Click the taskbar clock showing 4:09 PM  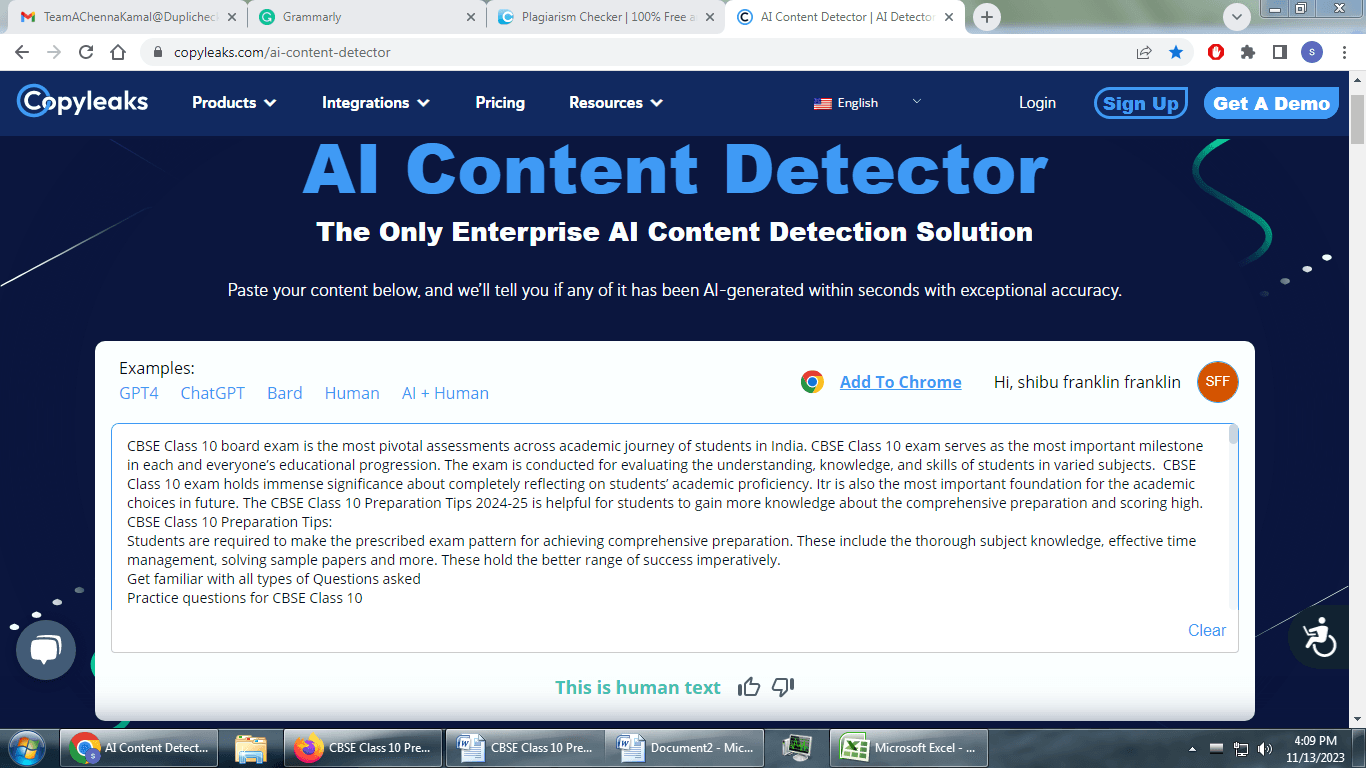point(1315,748)
